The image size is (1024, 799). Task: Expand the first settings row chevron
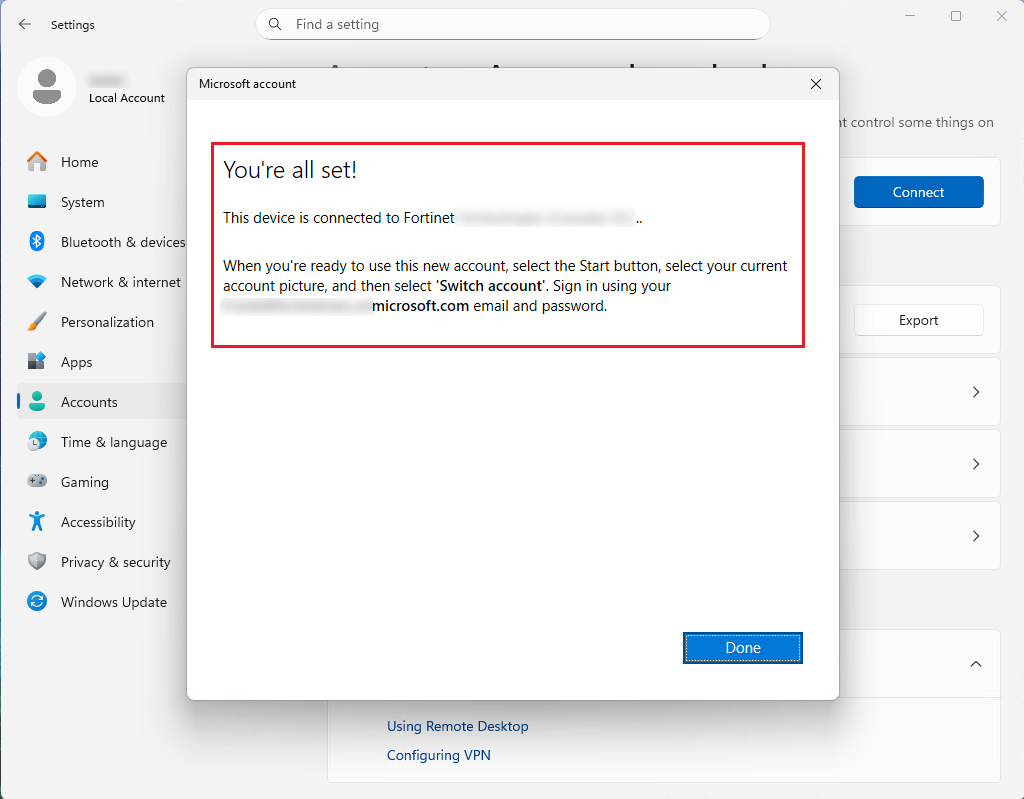975,391
